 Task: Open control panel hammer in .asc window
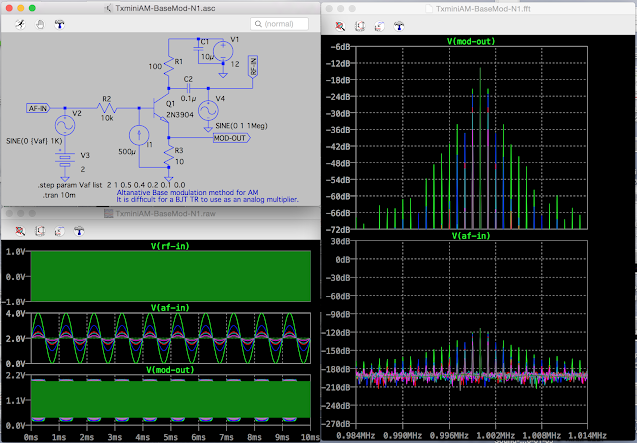pos(59,24)
